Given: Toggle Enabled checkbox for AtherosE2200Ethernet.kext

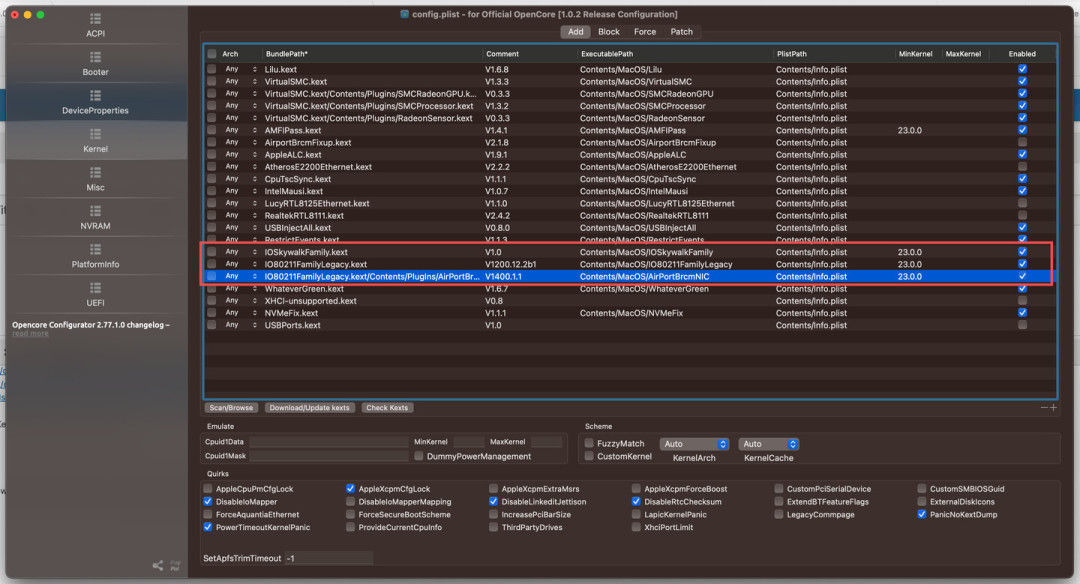Looking at the screenshot, I should (1022, 167).
